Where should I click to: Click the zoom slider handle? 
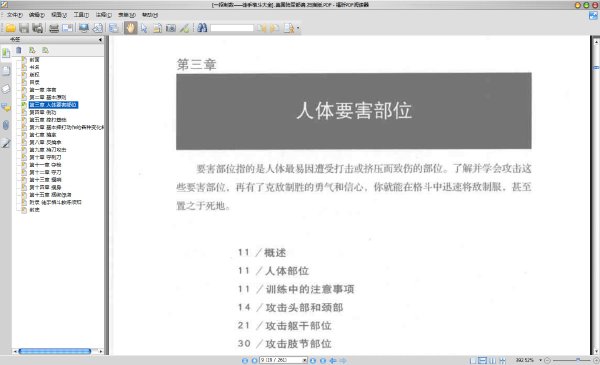(x=578, y=360)
